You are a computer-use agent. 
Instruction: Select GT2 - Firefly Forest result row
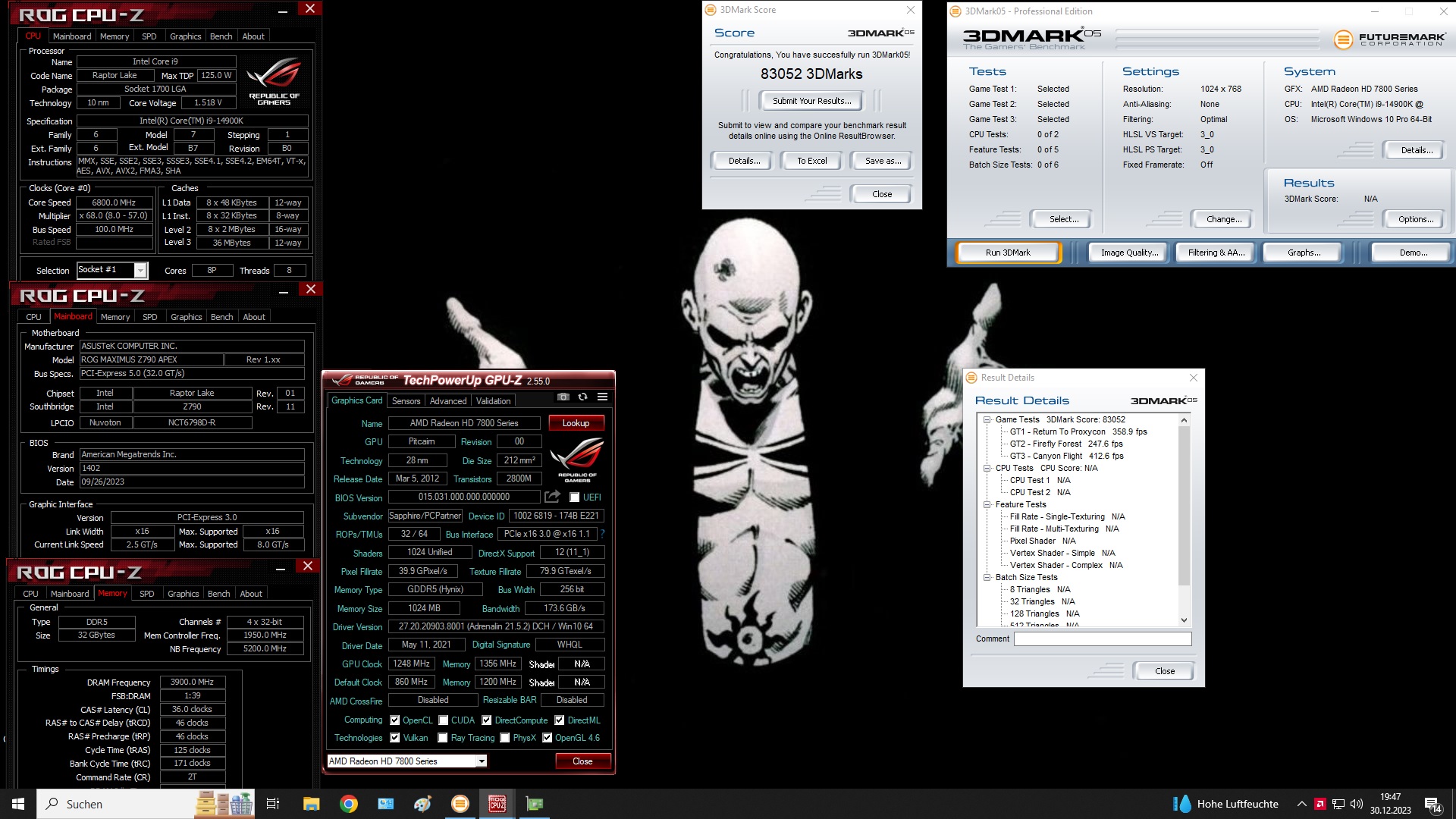pyautogui.click(x=1066, y=444)
